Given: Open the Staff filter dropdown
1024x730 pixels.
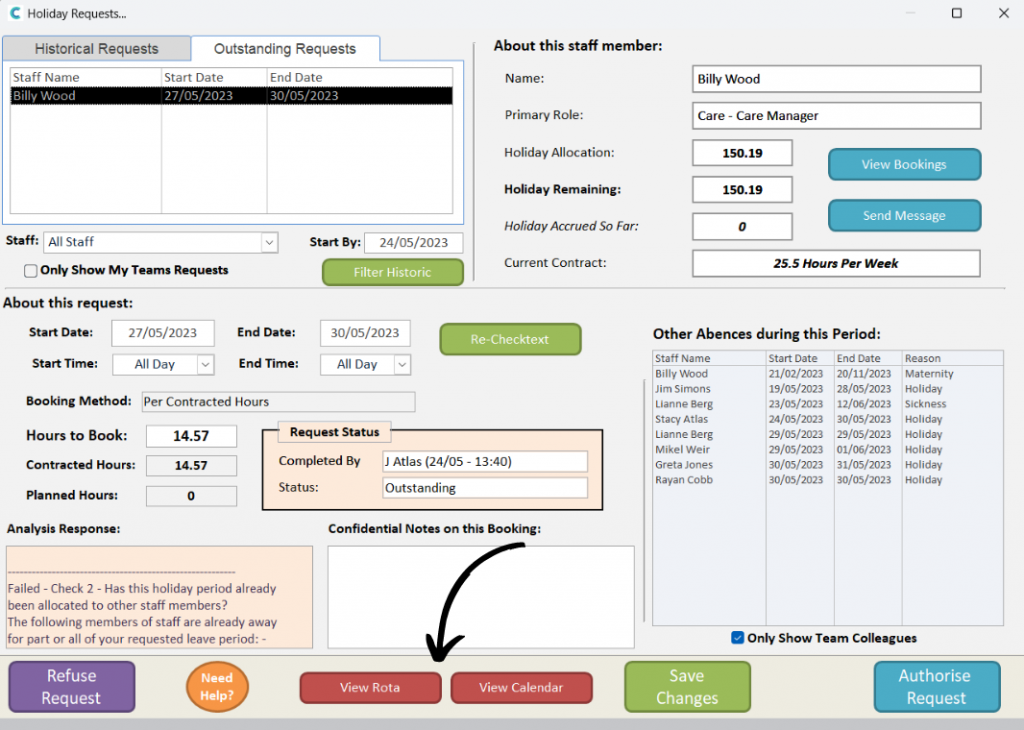Looking at the screenshot, I should 268,242.
